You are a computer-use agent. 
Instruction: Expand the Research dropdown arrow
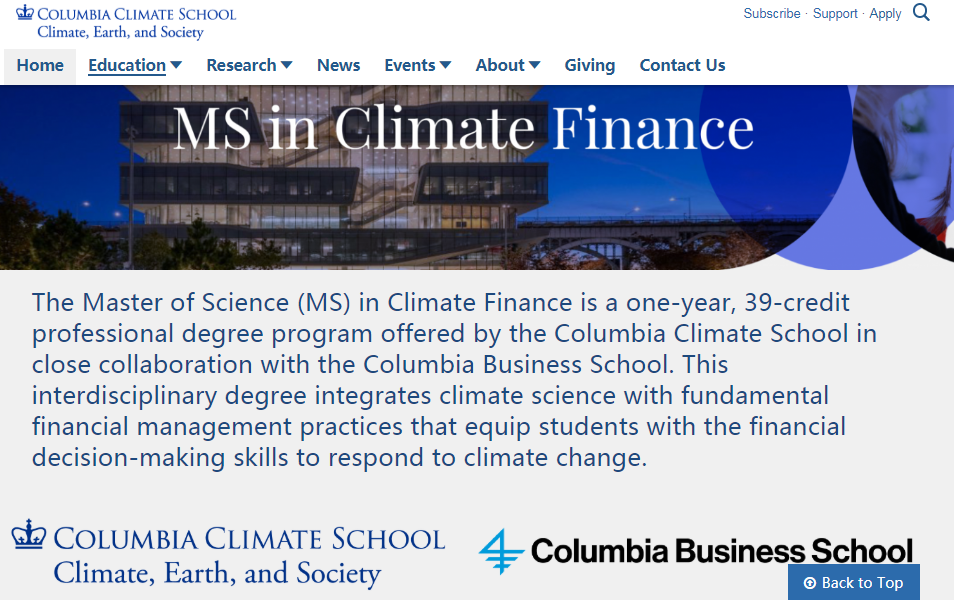point(287,65)
